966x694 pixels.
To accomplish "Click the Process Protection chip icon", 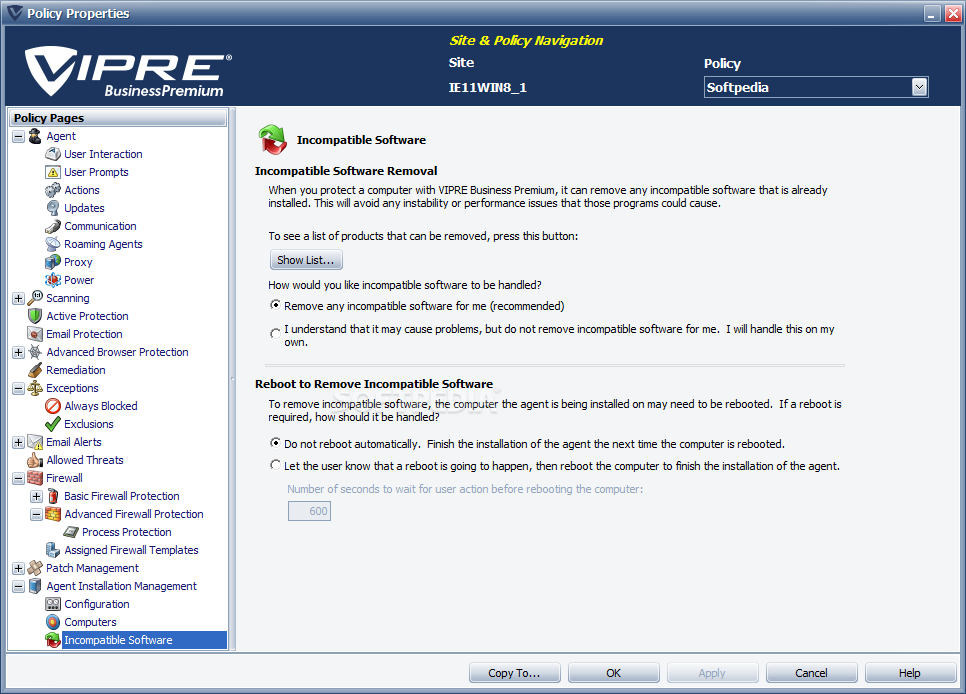I will (71, 532).
